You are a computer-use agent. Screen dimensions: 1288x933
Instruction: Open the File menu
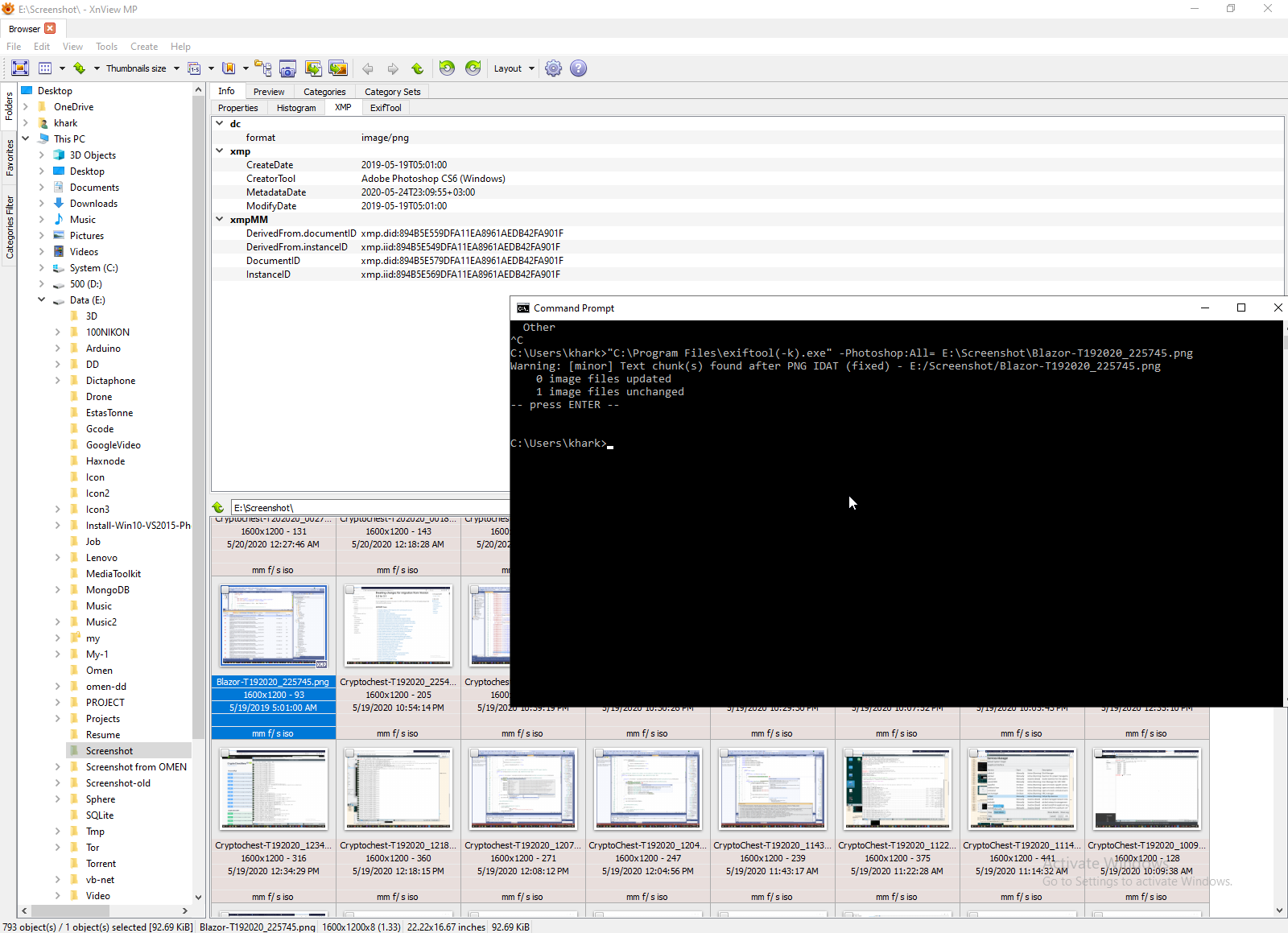click(x=14, y=47)
